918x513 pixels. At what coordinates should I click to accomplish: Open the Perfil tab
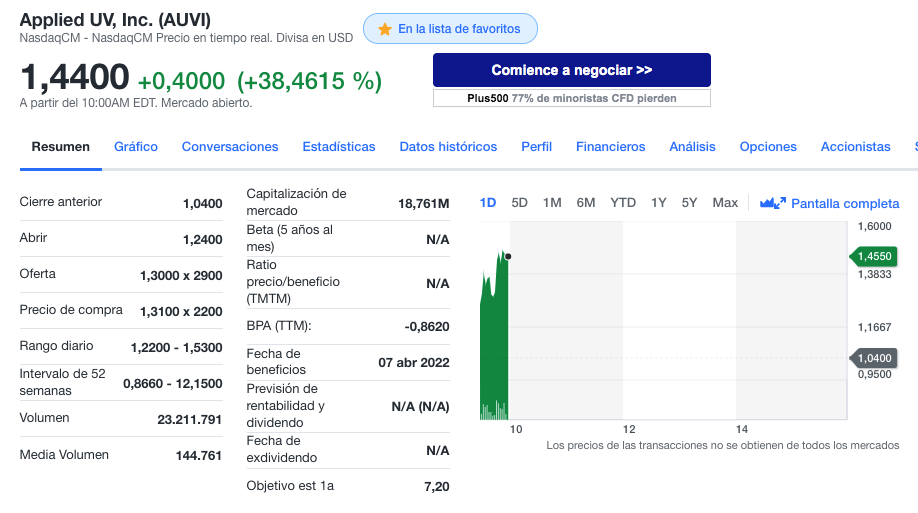[x=537, y=147]
